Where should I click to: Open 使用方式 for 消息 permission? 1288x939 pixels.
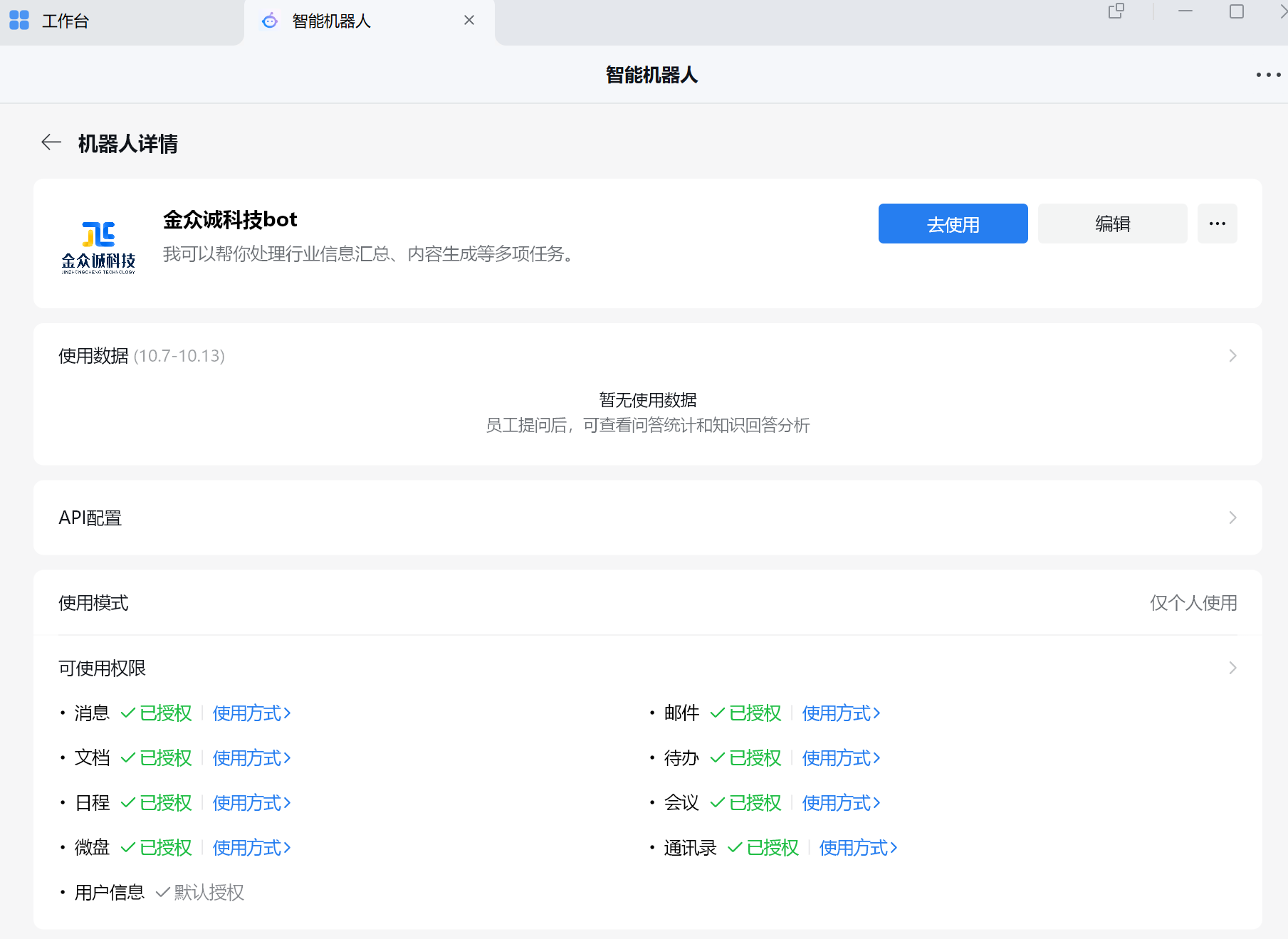pos(252,713)
